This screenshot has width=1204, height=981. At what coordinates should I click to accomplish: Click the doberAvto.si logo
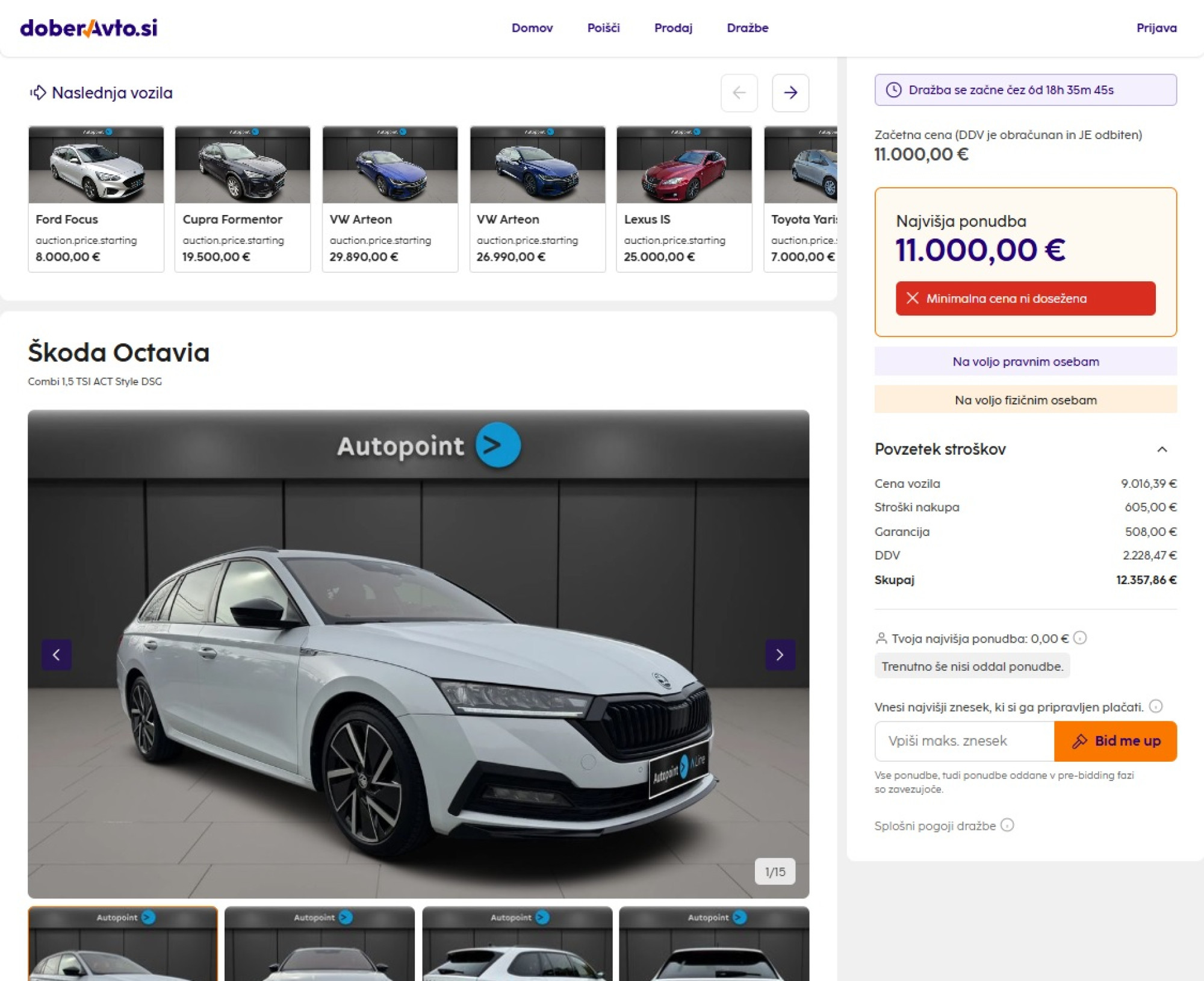[x=89, y=28]
